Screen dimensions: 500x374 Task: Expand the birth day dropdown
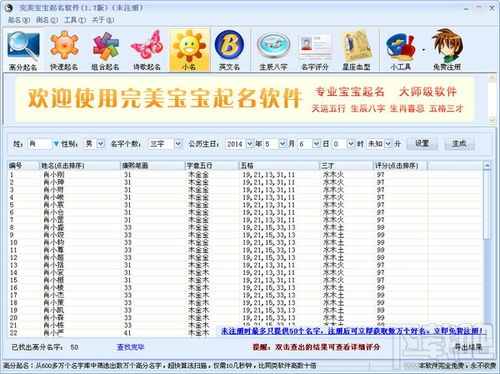pos(316,144)
